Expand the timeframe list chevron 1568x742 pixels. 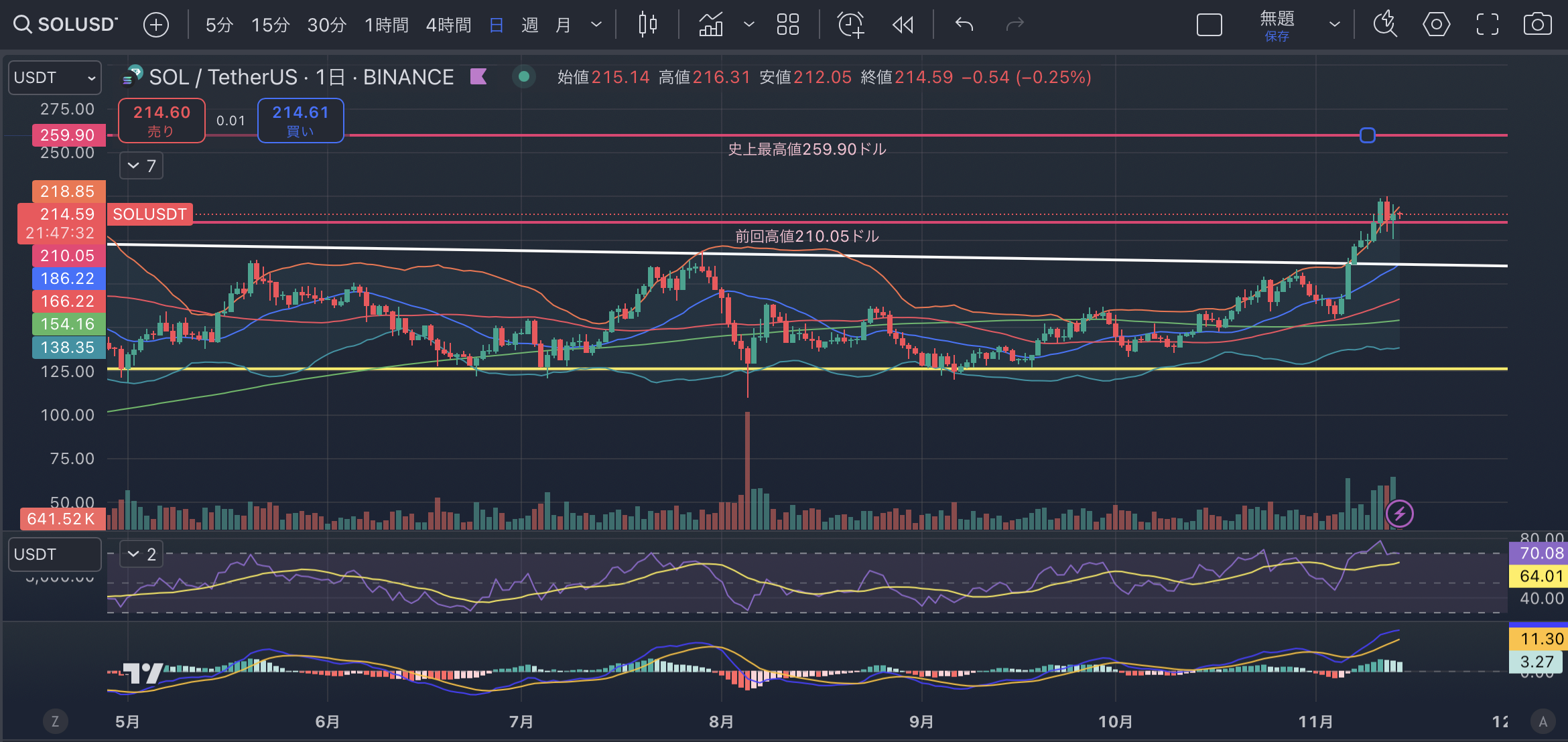point(596,25)
